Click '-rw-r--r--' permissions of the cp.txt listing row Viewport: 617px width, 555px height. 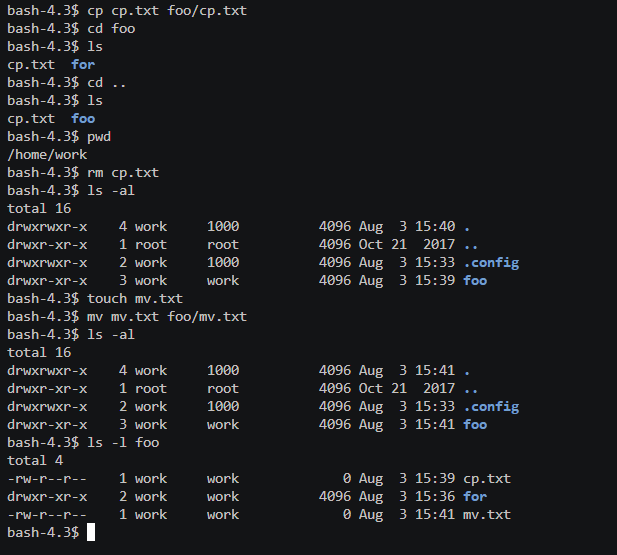click(x=47, y=479)
